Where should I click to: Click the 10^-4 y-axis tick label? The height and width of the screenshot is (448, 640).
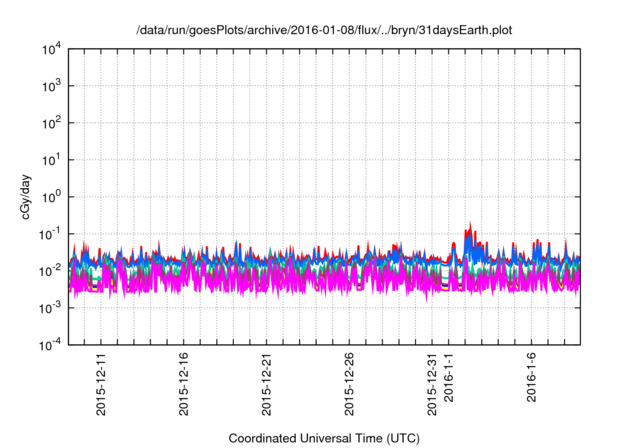click(x=49, y=344)
